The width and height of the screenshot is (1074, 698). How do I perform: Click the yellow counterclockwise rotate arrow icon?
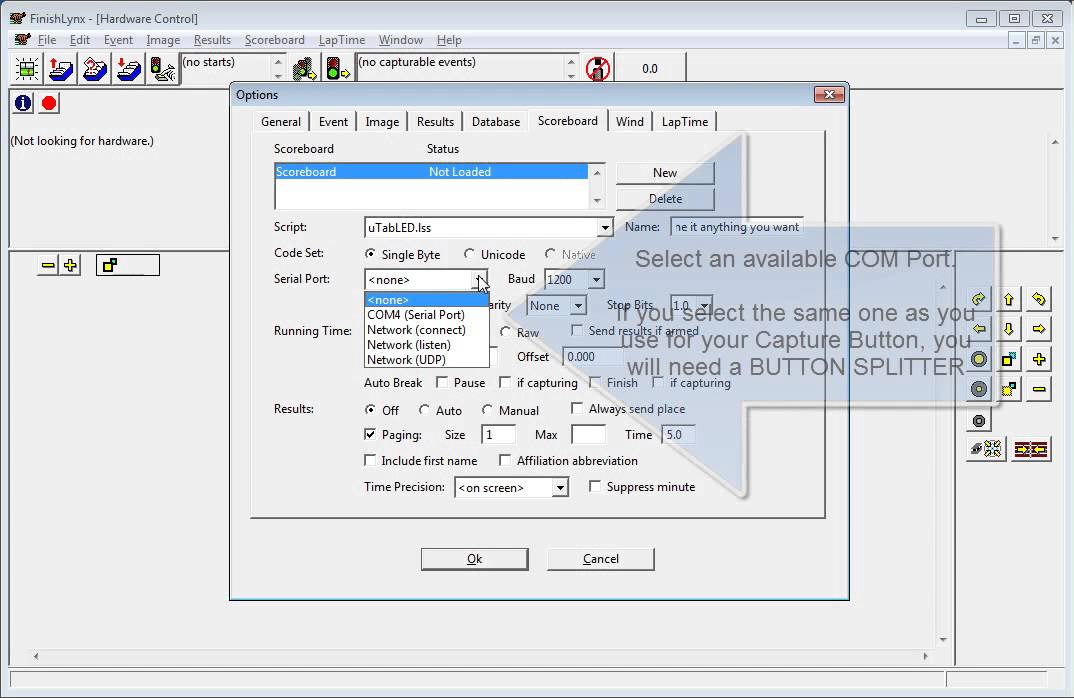point(1039,299)
